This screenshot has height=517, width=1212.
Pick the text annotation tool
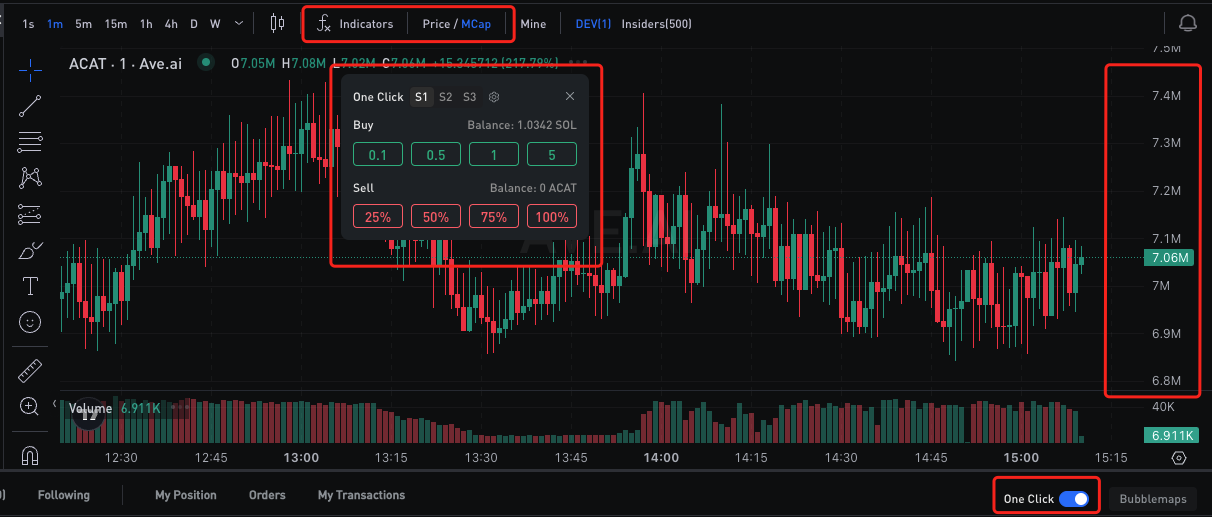30,286
